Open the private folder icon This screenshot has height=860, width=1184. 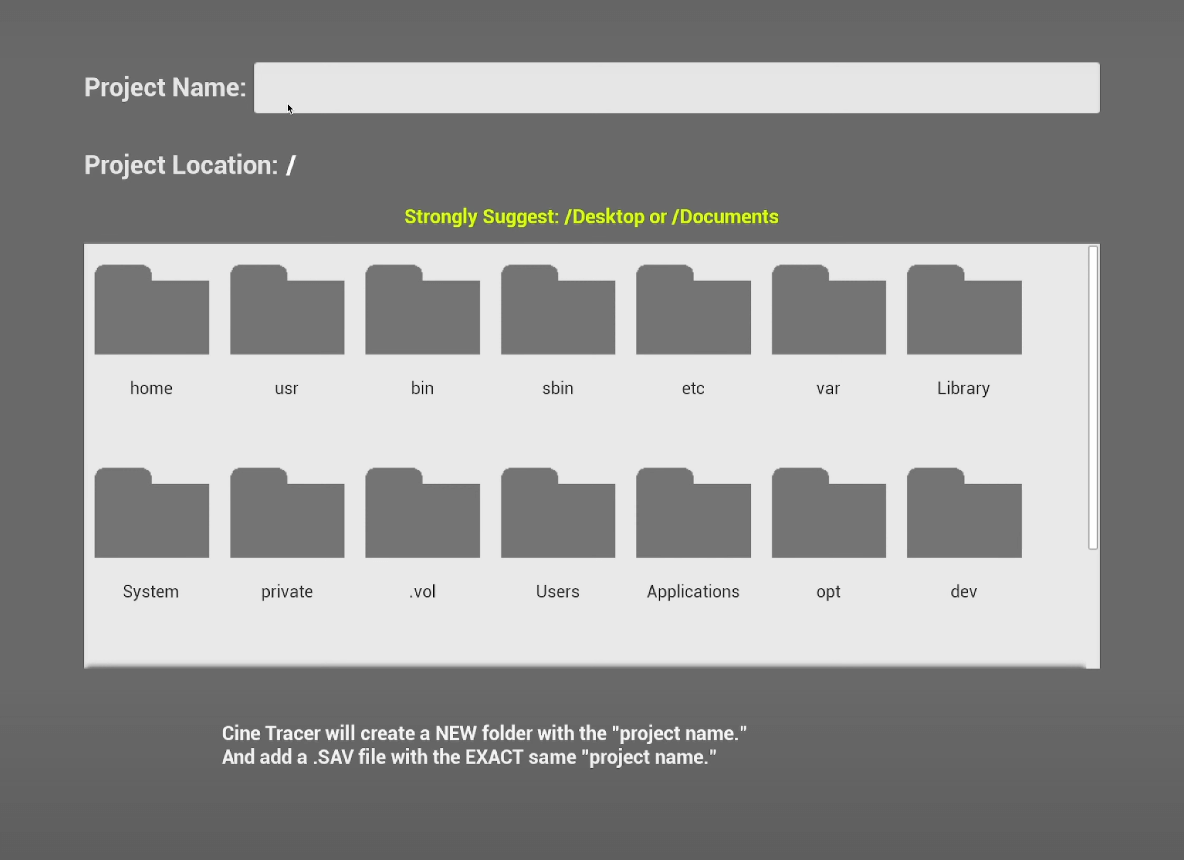tap(287, 513)
